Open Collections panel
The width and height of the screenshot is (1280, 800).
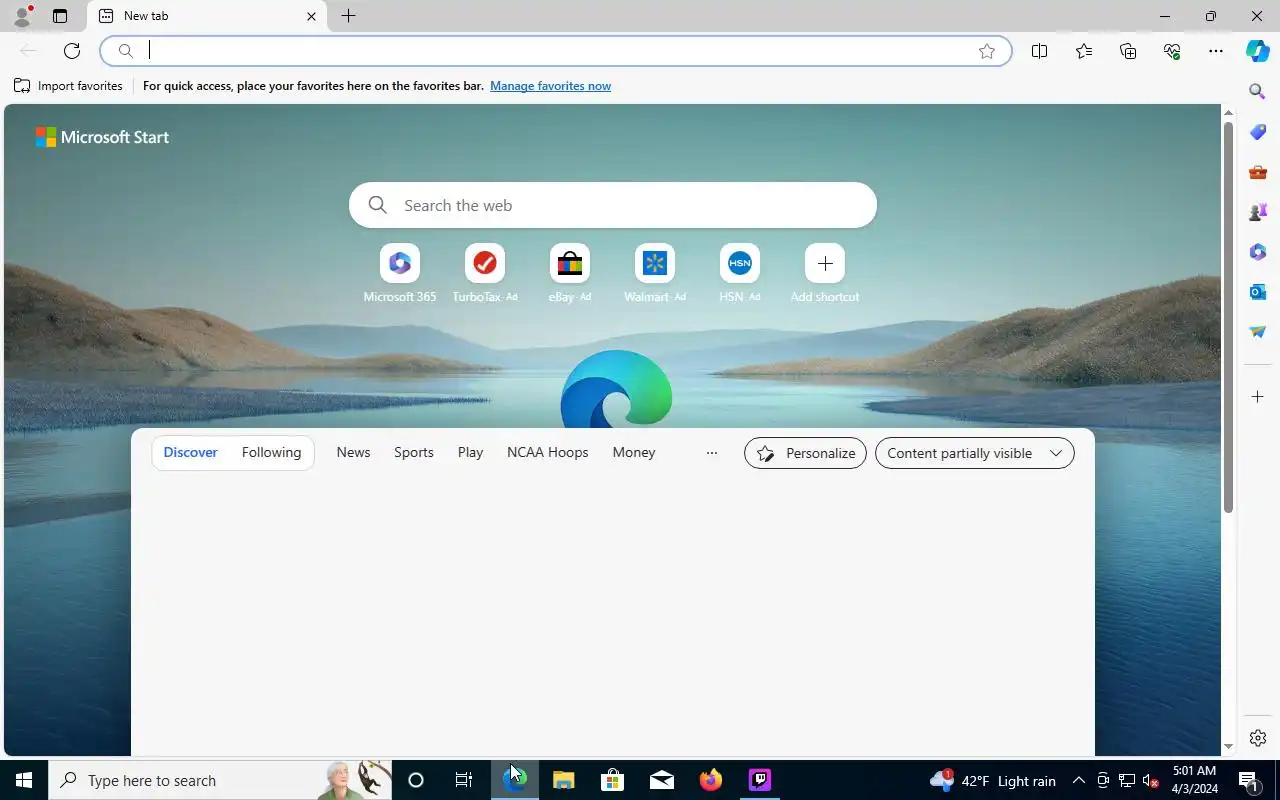pyautogui.click(x=1128, y=51)
